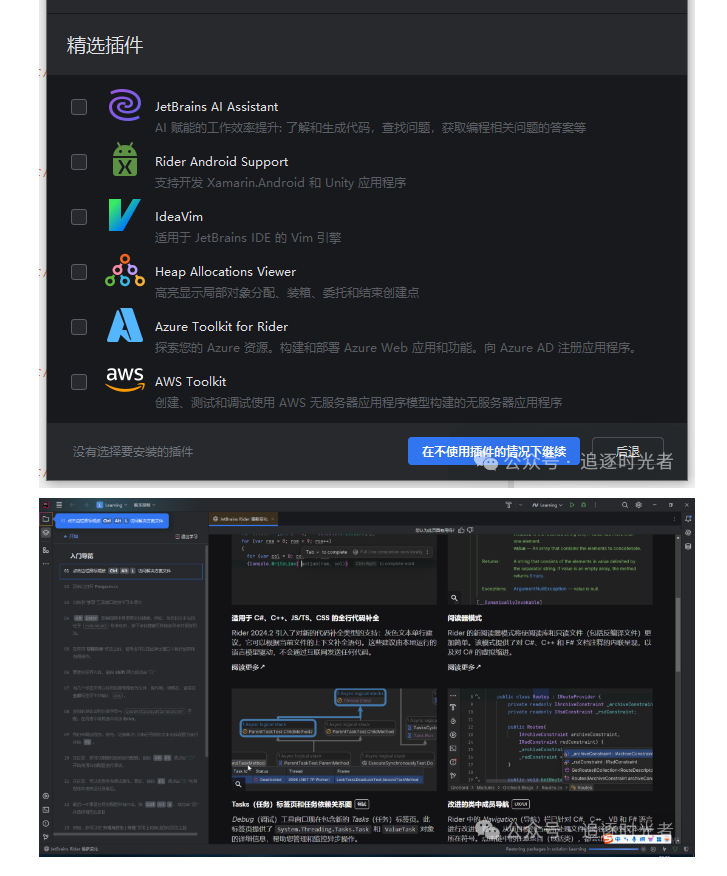
Task: Click the Heap Allocations Viewer tree icon
Action: [125, 270]
